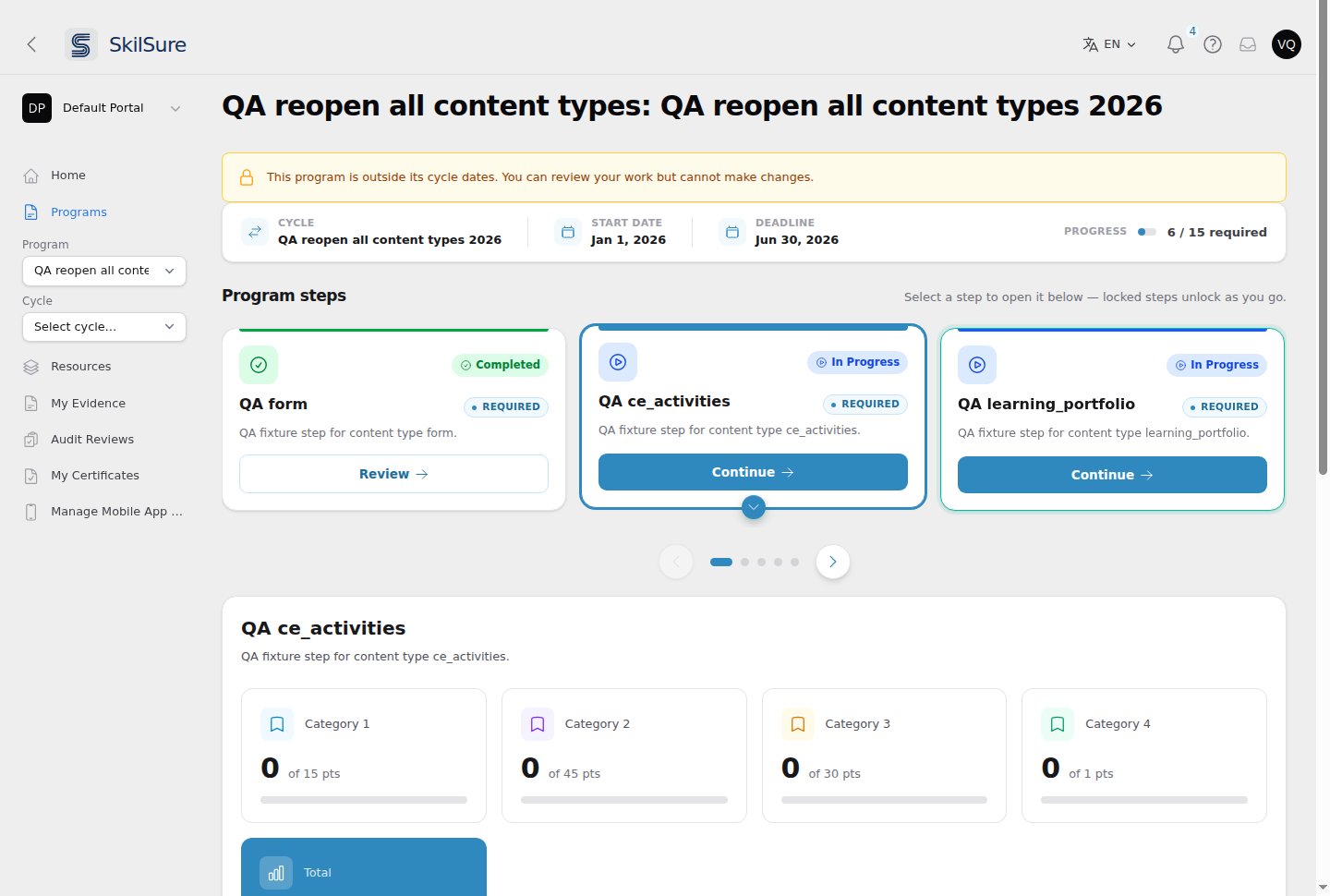
Task: Click the REQUIRED badge on QA form
Action: [506, 406]
